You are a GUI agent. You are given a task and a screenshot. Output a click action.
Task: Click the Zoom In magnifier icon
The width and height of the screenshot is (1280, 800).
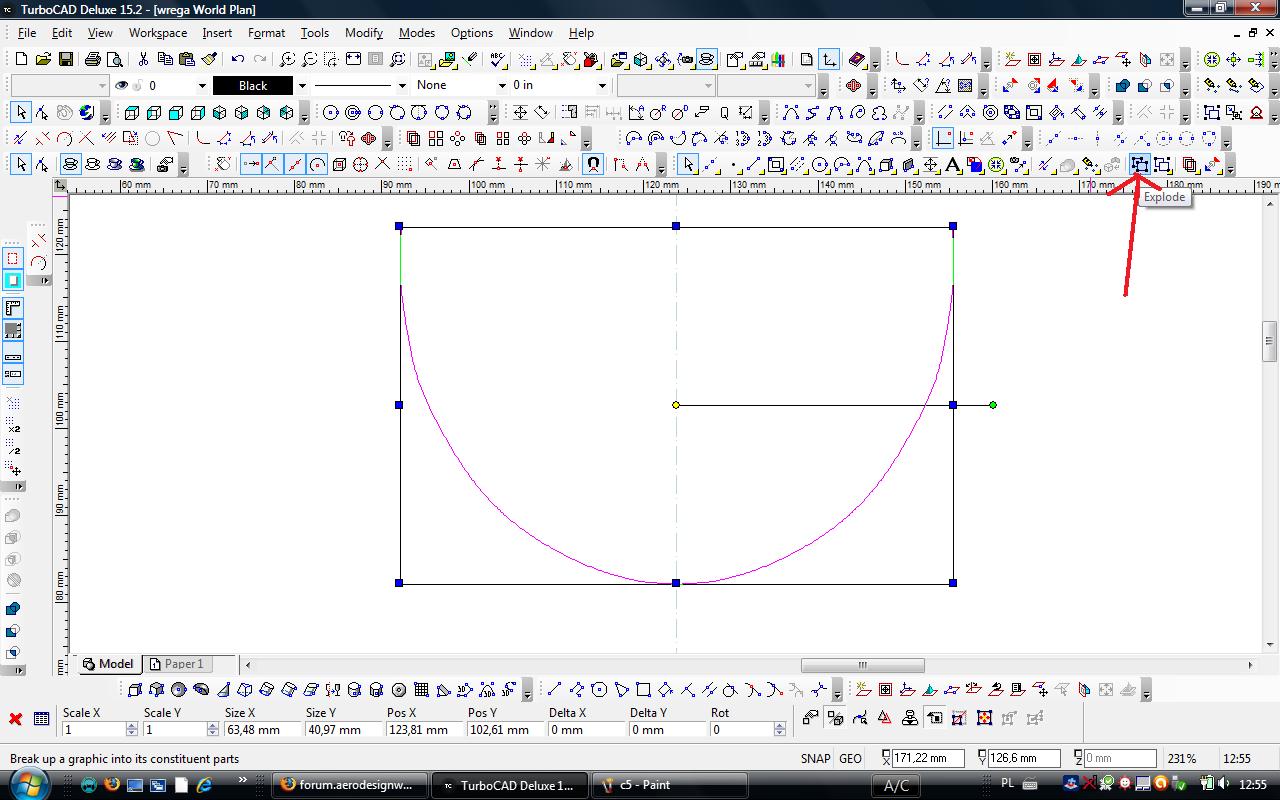click(288, 60)
